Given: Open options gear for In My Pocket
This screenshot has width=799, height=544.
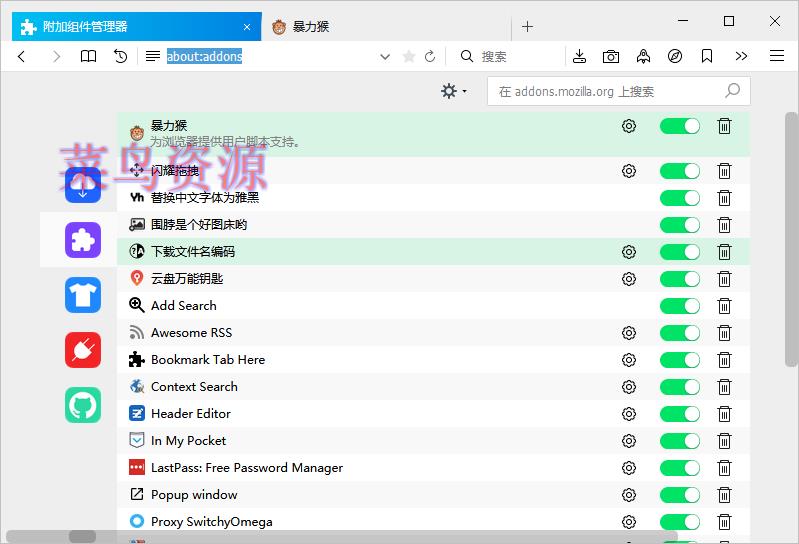Looking at the screenshot, I should point(629,441).
